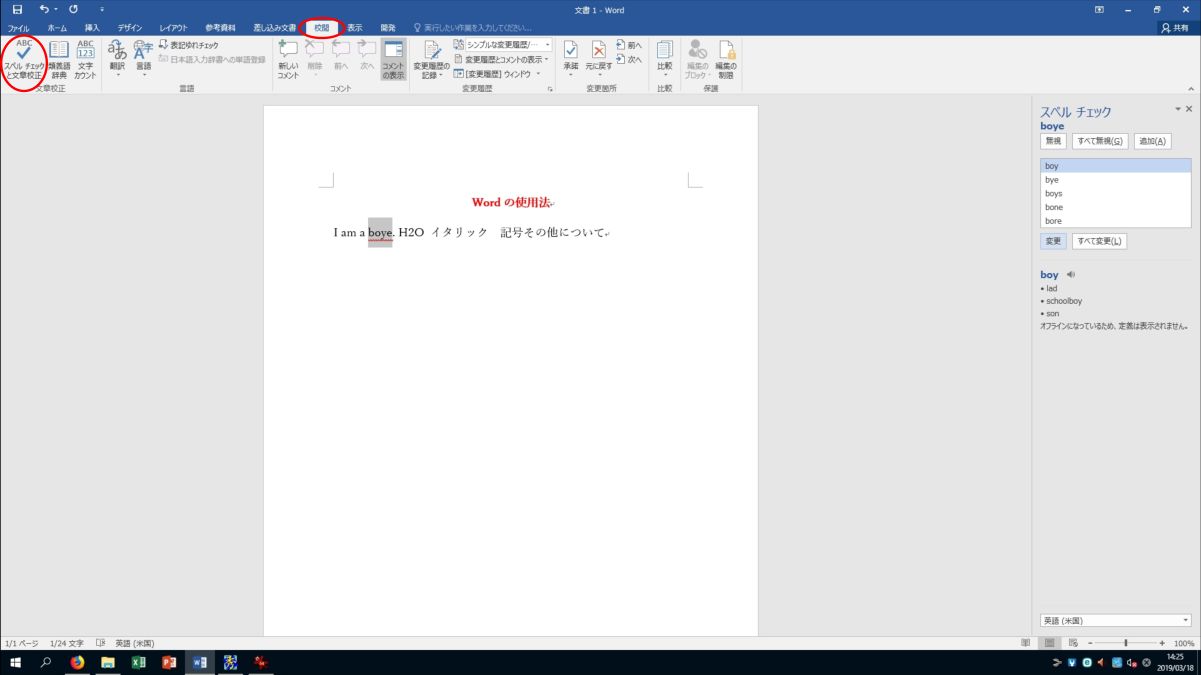Click the heading "Word の使用法"
The image size is (1201, 675).
click(511, 202)
